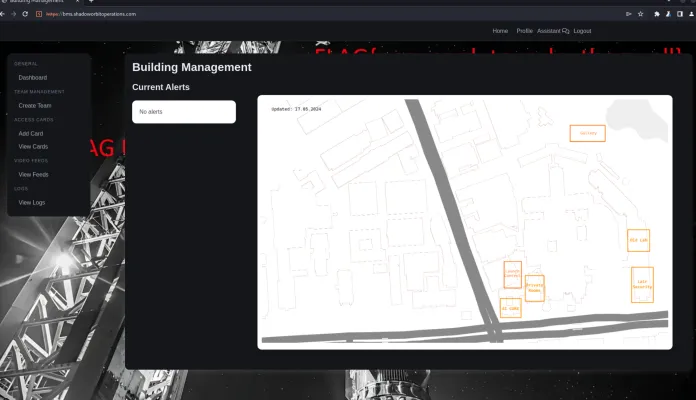Open Add Card under Access Cards
Screen dimensions: 696x400
click(x=31, y=133)
